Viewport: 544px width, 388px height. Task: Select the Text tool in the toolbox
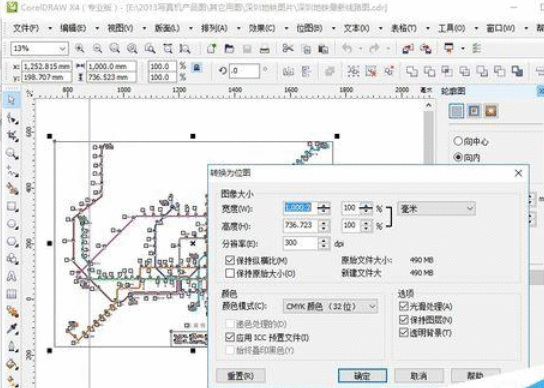12,277
